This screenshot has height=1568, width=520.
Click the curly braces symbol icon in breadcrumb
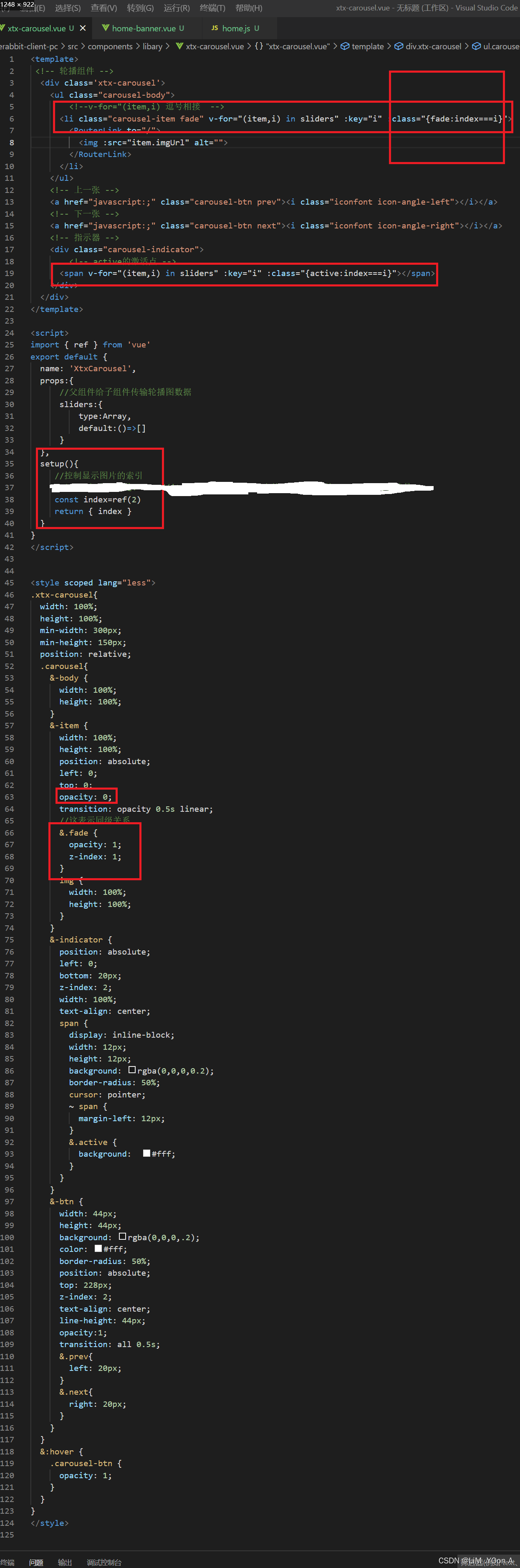click(x=259, y=46)
